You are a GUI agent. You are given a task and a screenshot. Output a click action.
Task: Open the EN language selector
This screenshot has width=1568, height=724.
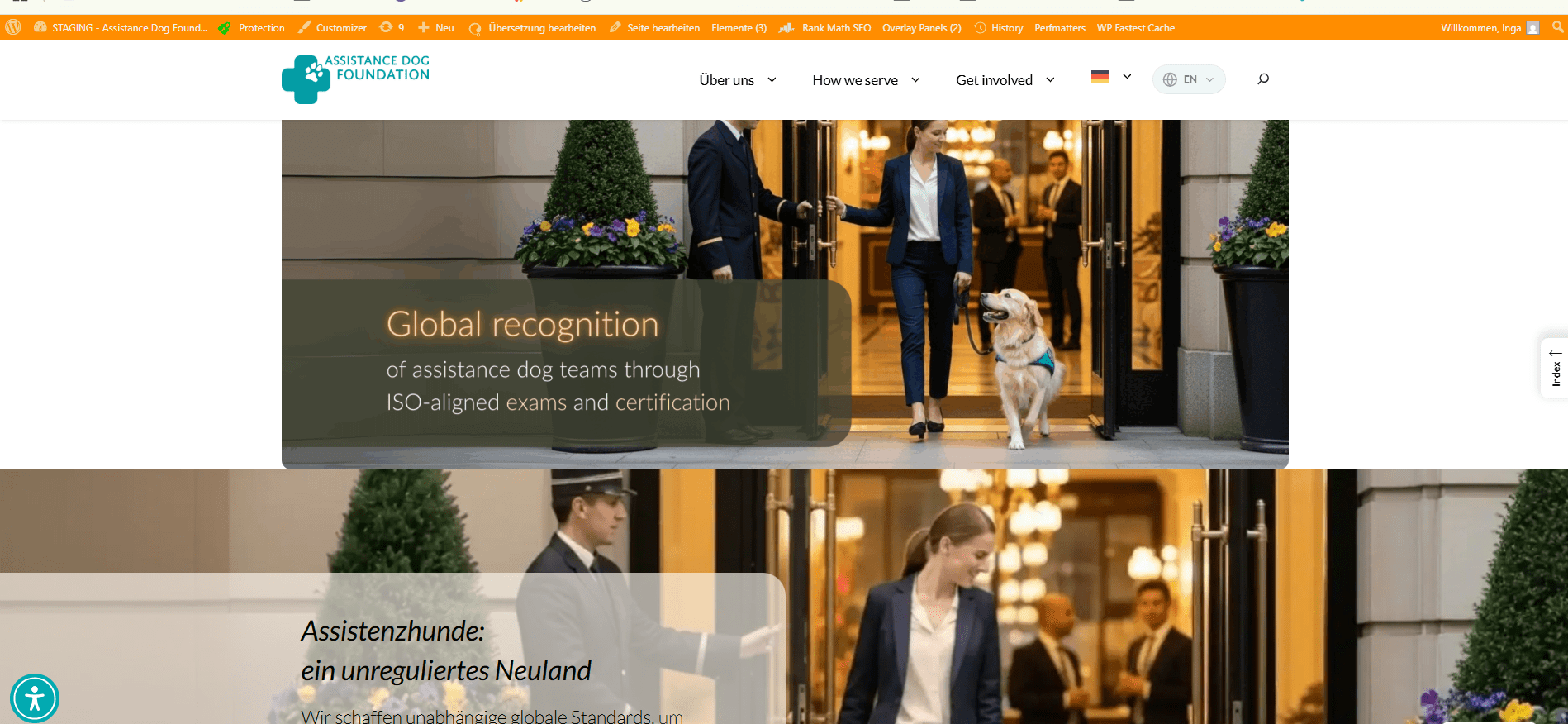pos(1189,79)
